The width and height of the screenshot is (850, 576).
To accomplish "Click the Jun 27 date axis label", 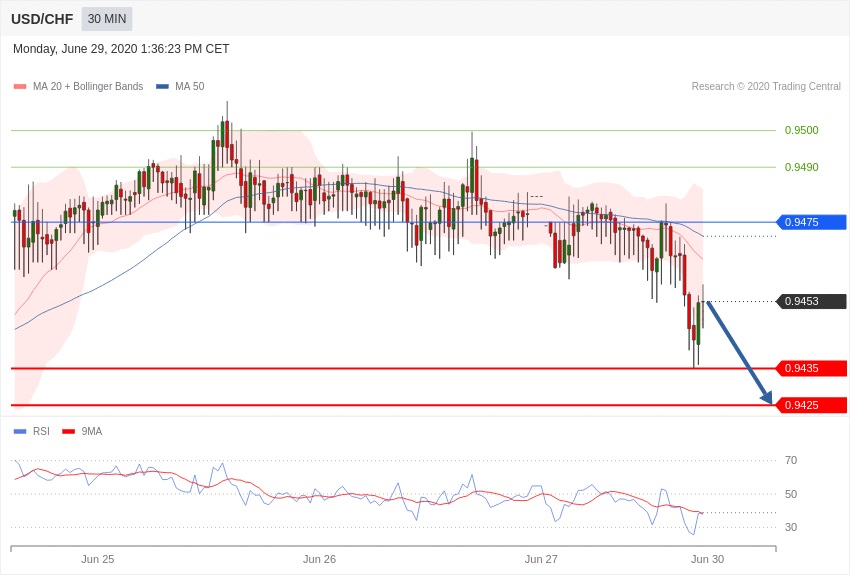I will (541, 559).
